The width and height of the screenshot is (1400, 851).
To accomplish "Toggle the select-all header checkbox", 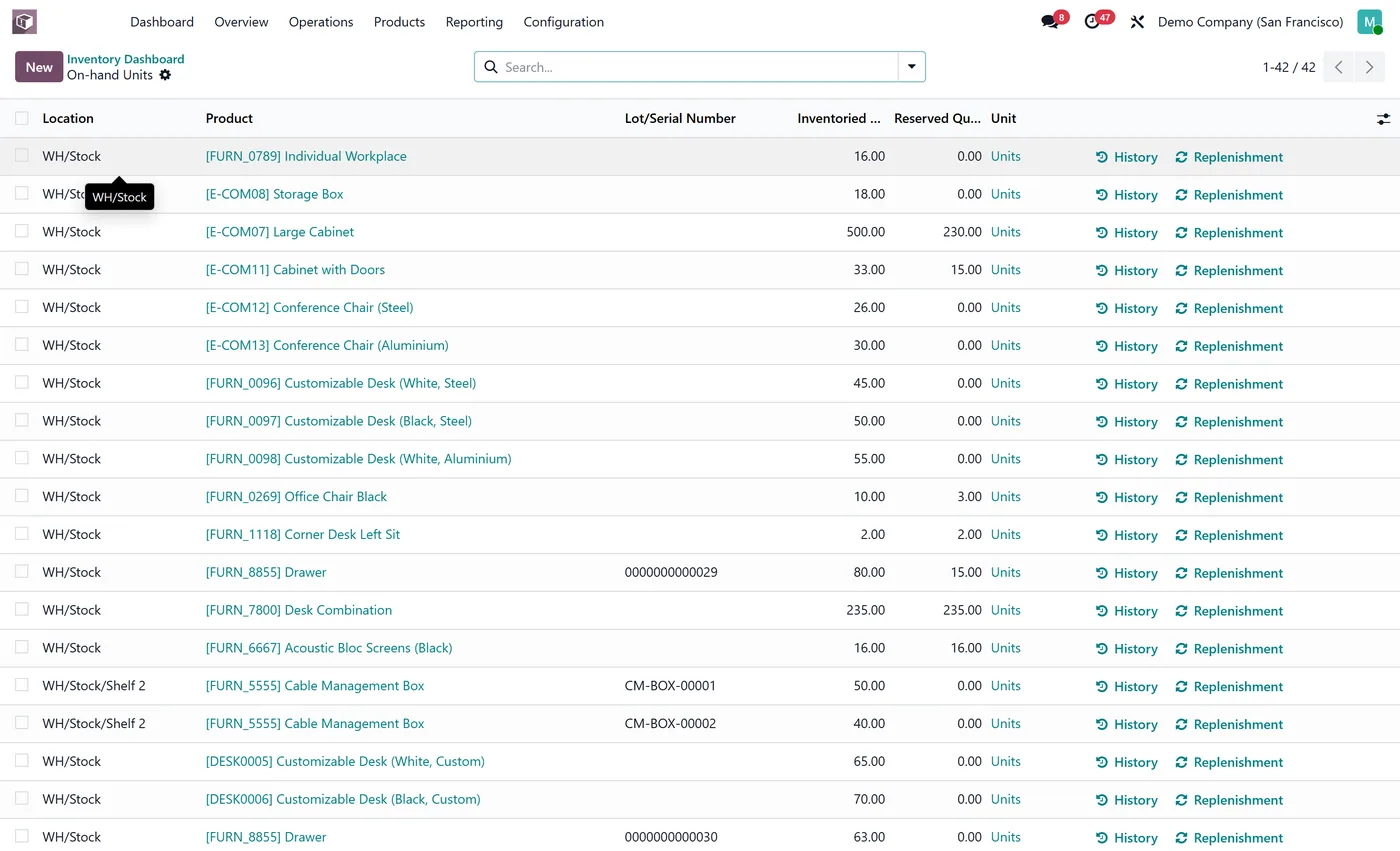I will [x=22, y=118].
